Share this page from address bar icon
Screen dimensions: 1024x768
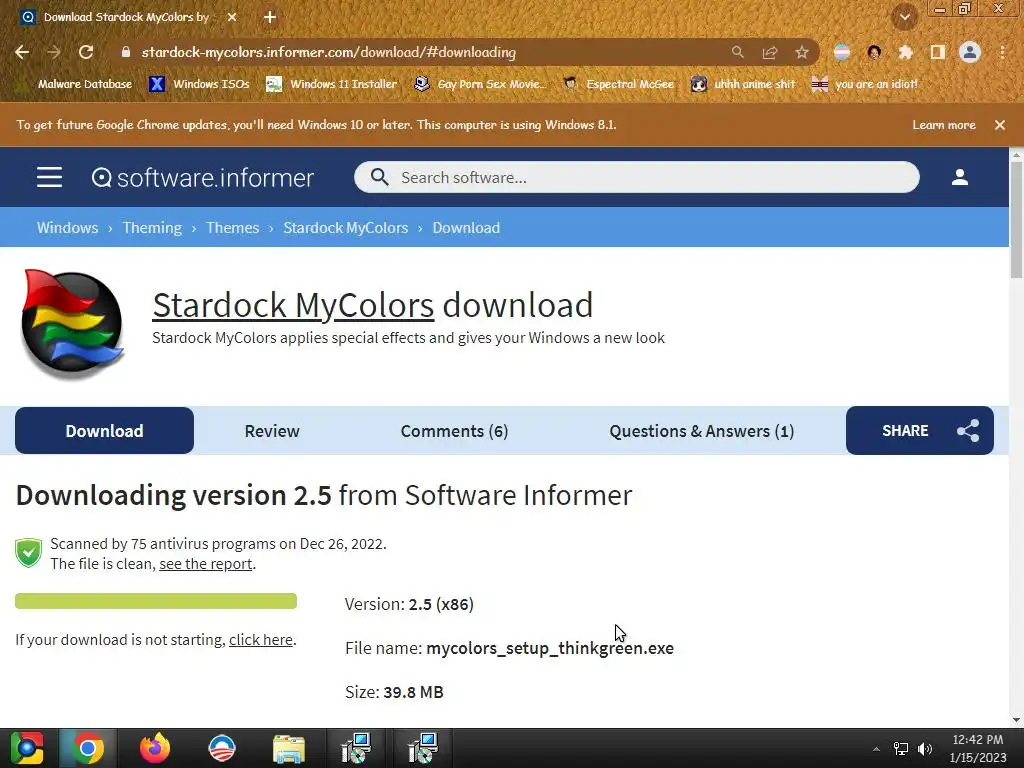click(x=770, y=52)
